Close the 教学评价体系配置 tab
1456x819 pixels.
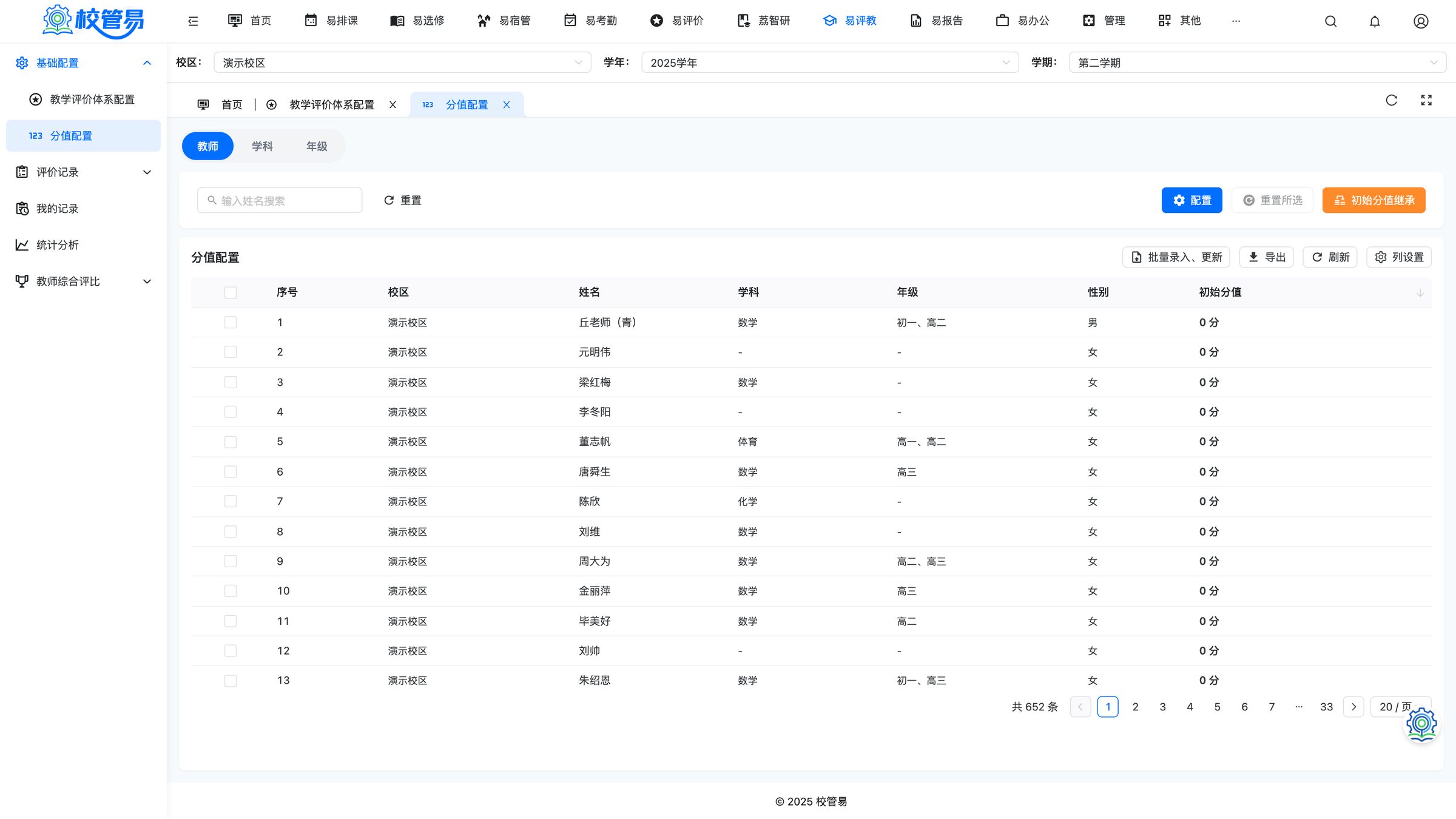(x=393, y=105)
